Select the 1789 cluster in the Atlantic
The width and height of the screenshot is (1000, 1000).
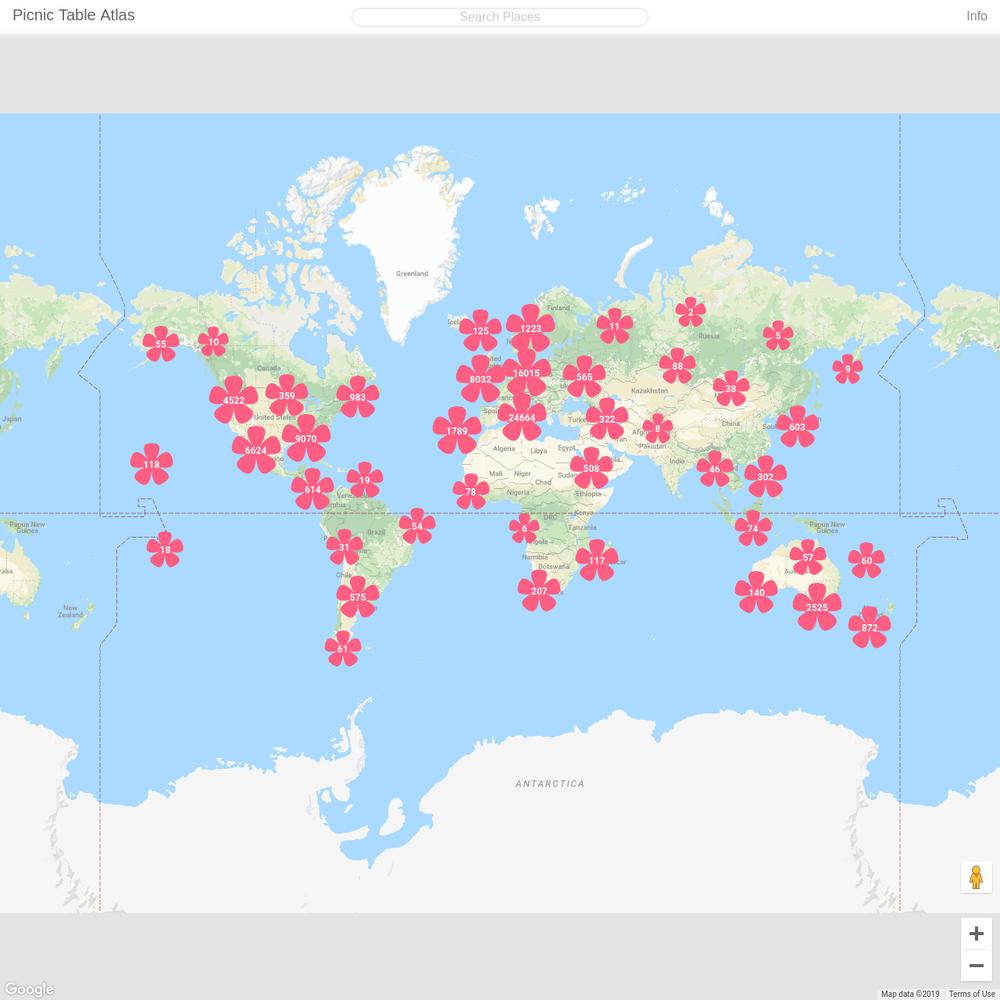tap(457, 430)
